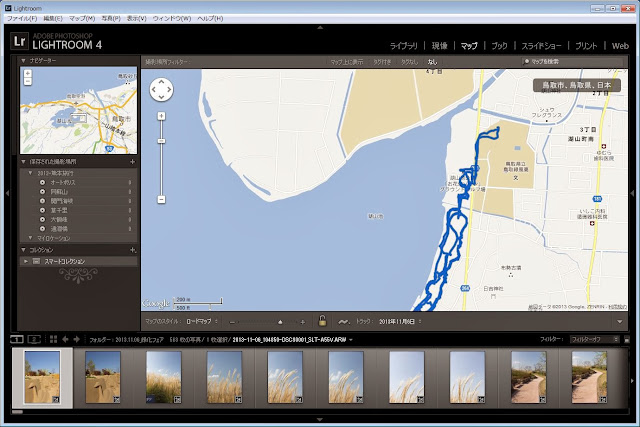The height and width of the screenshot is (427, 640).
Task: Open the filter フィルターオフ dropdown
Action: click(x=594, y=339)
